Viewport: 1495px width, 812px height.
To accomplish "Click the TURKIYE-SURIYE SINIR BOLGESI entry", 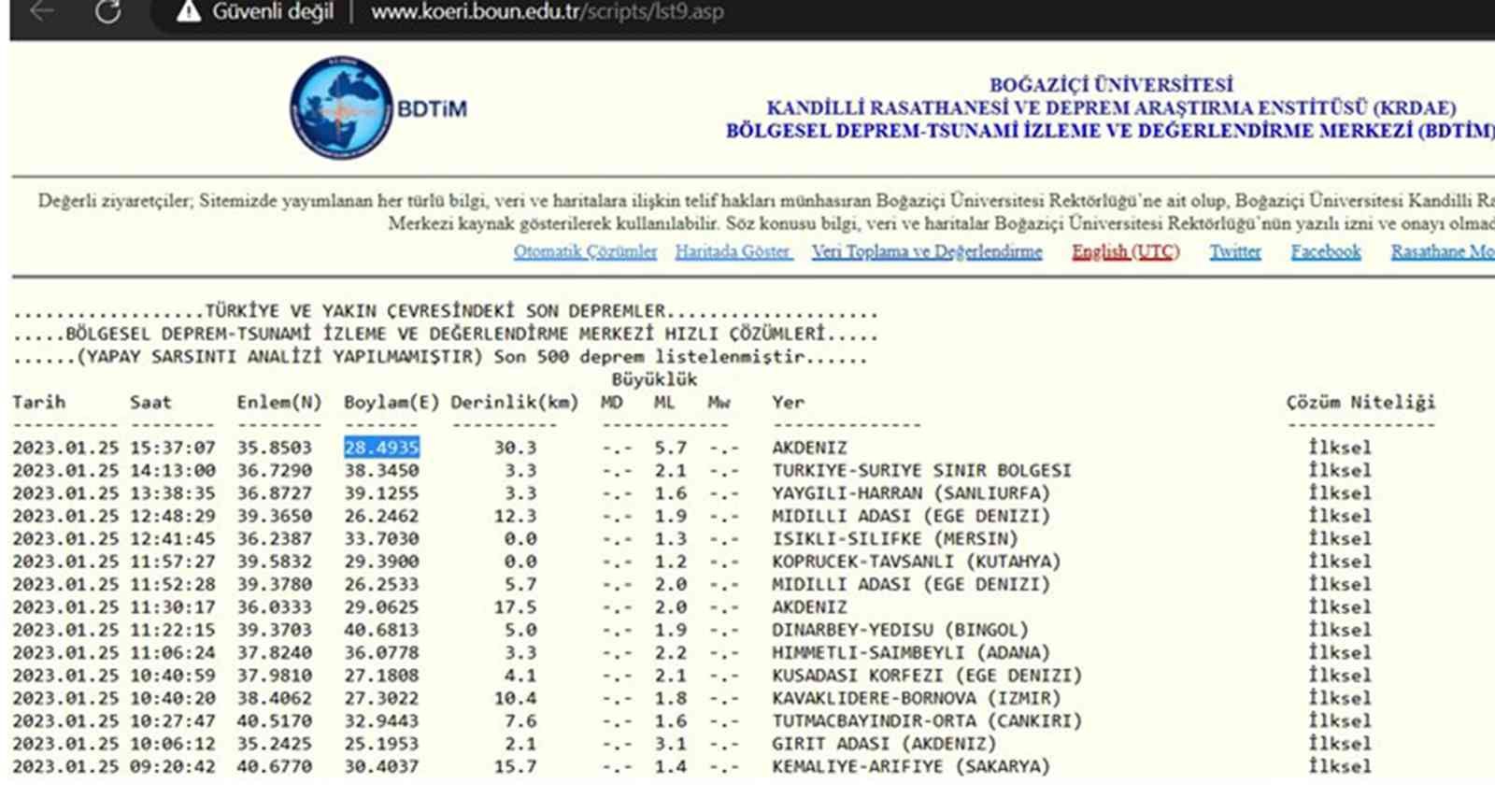I will tap(921, 470).
